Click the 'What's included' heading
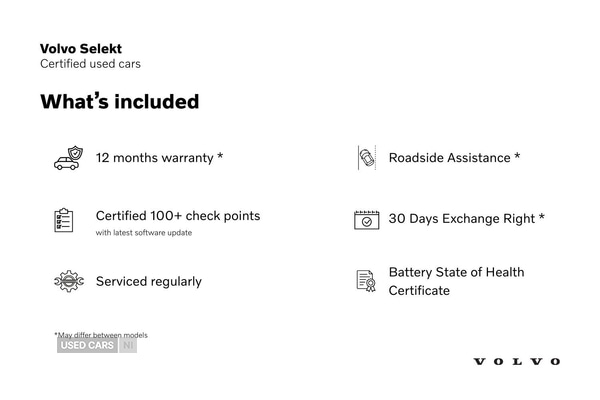The width and height of the screenshot is (600, 400). (119, 102)
